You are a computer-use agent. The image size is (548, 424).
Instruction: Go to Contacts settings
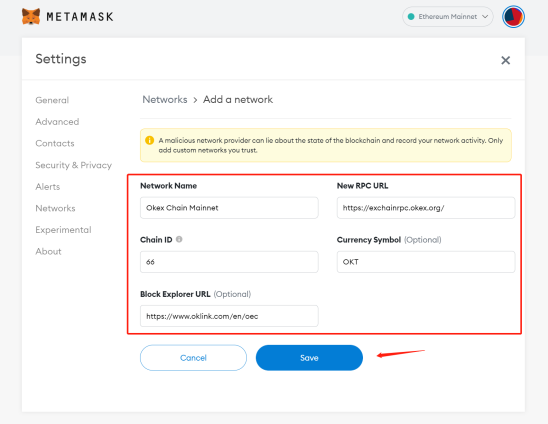[55, 143]
